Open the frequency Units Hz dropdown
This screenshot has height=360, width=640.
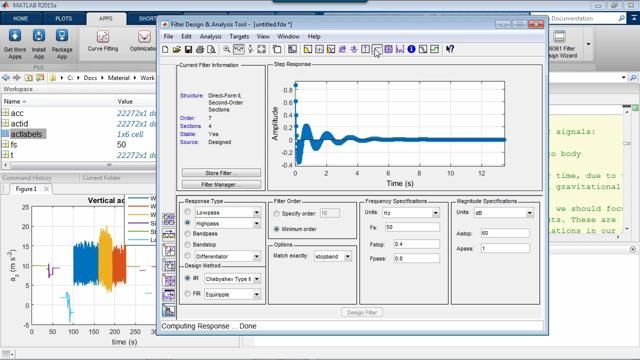point(436,213)
